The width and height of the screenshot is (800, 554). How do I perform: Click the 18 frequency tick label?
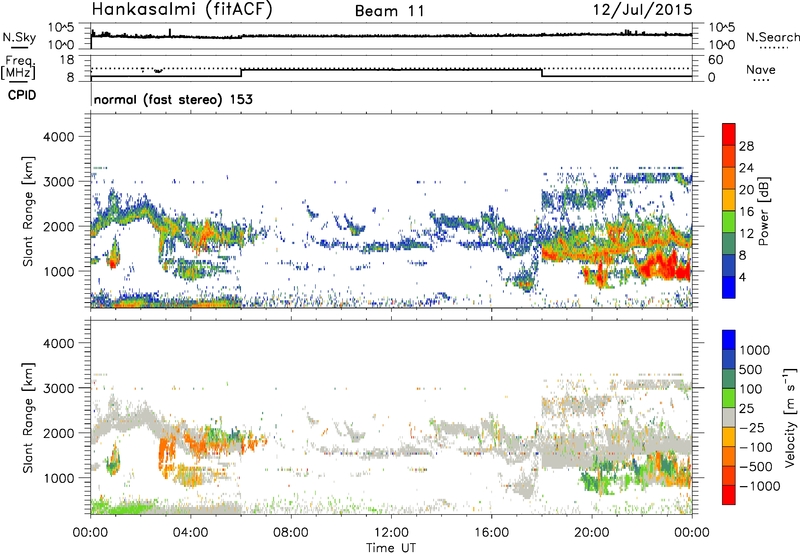(x=68, y=60)
